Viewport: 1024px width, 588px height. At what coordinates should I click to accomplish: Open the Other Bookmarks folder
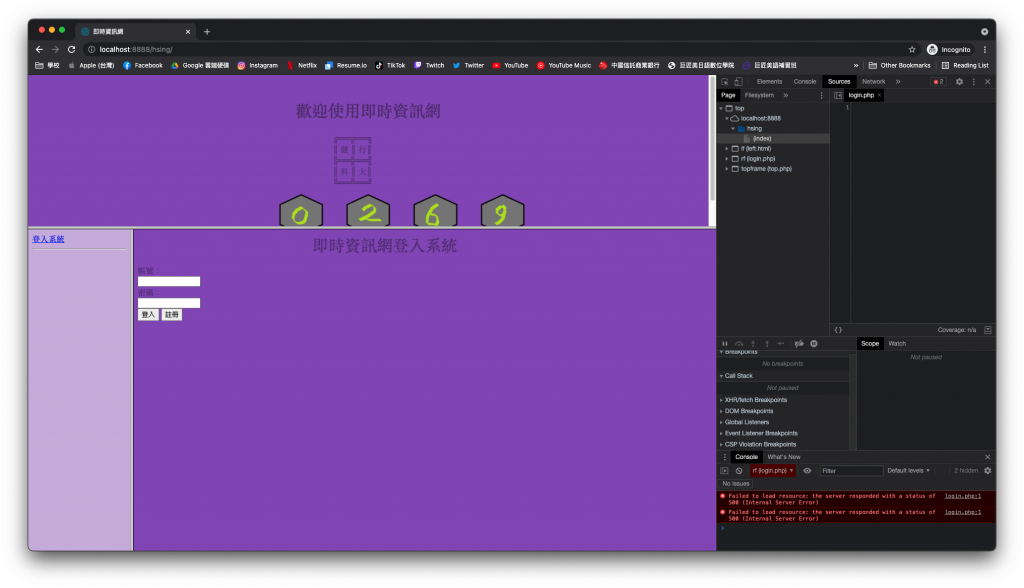tap(899, 65)
